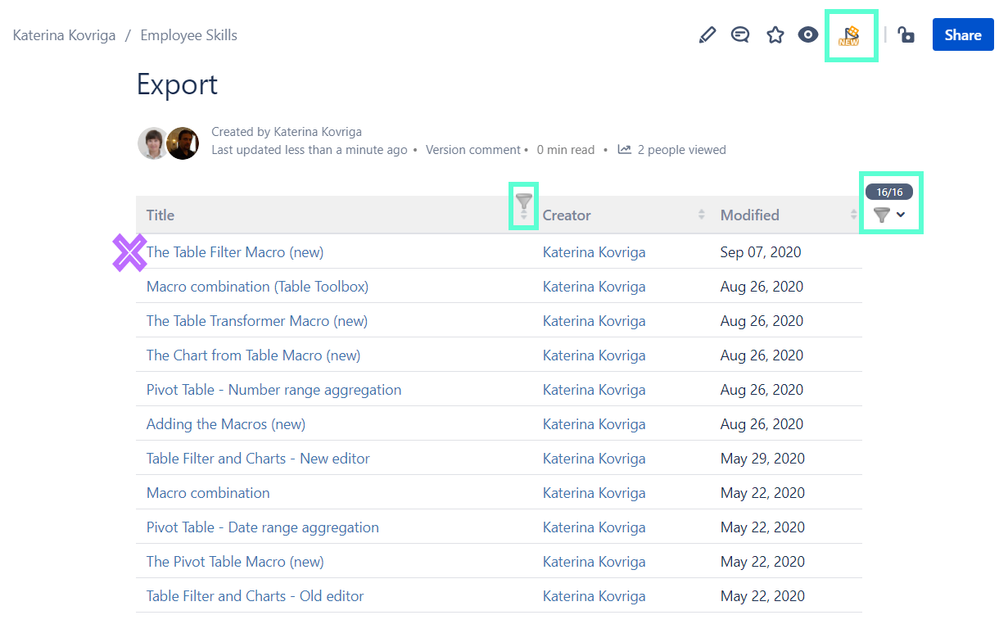Open Table Filter and Charts - Old editor
This screenshot has height=620, width=999.
pyautogui.click(x=255, y=596)
